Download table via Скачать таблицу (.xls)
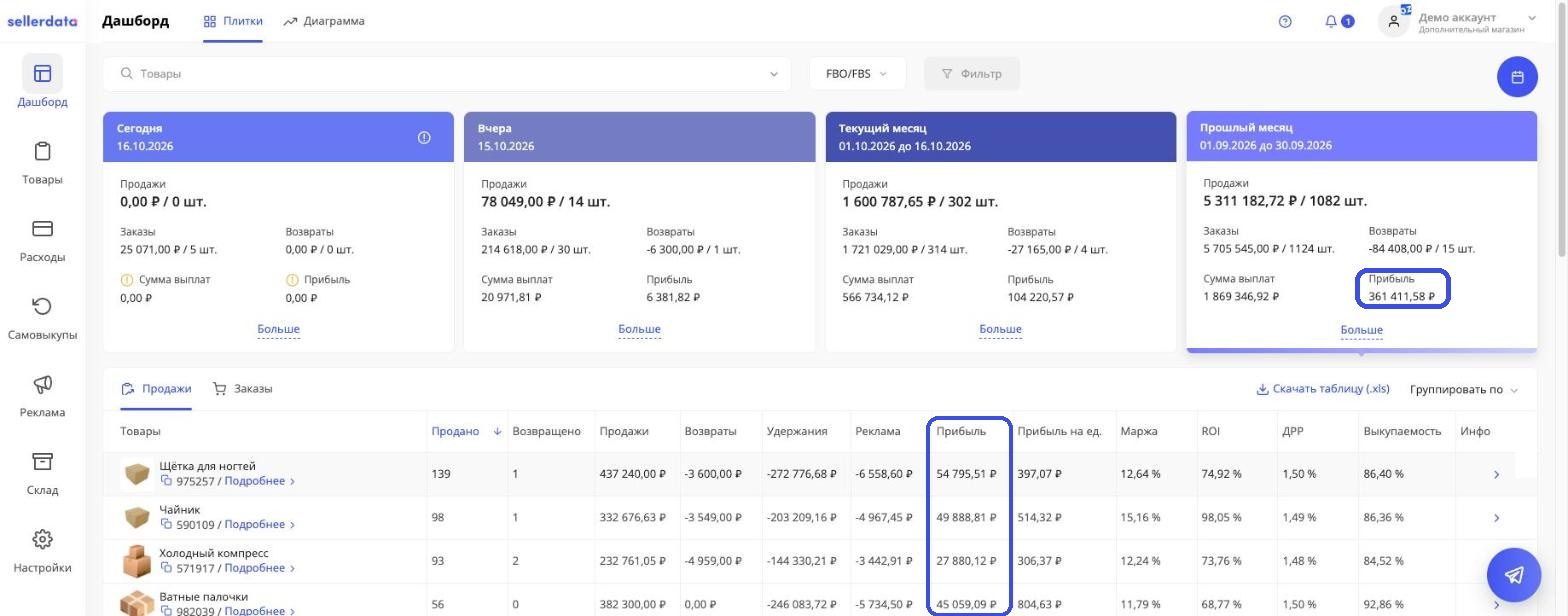1568x616 pixels. tap(1323, 389)
